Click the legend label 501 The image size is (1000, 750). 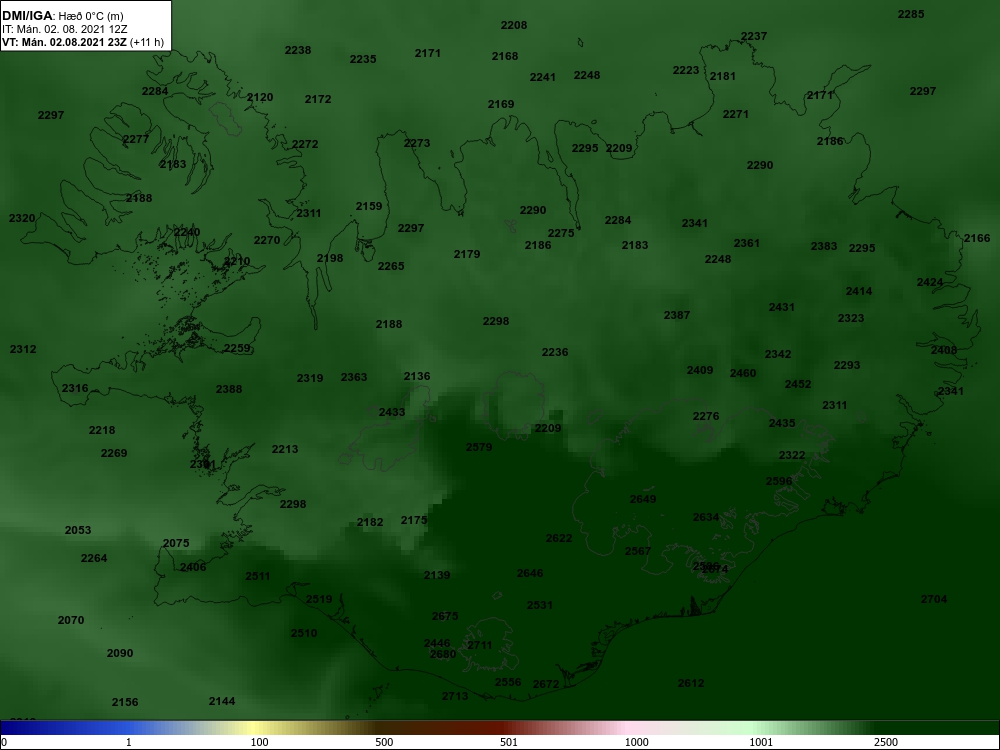tap(509, 742)
